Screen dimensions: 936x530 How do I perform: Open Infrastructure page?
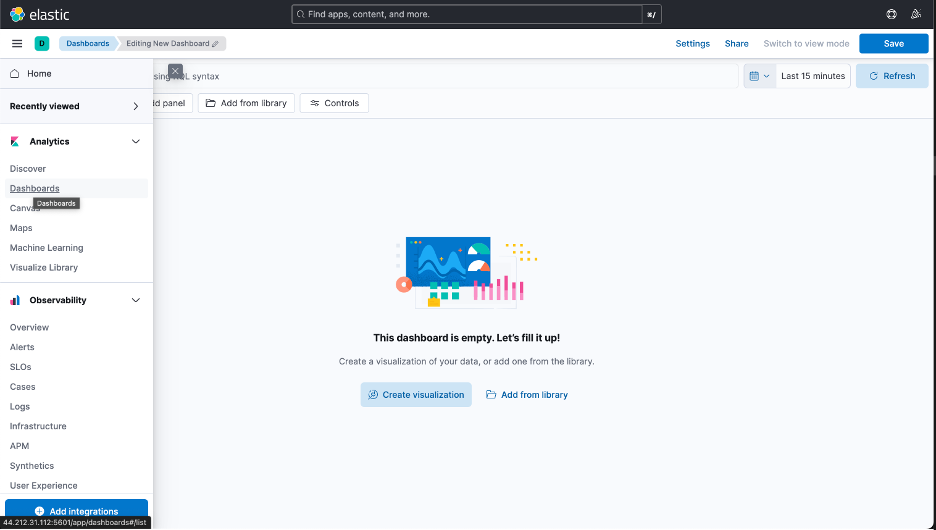point(38,426)
